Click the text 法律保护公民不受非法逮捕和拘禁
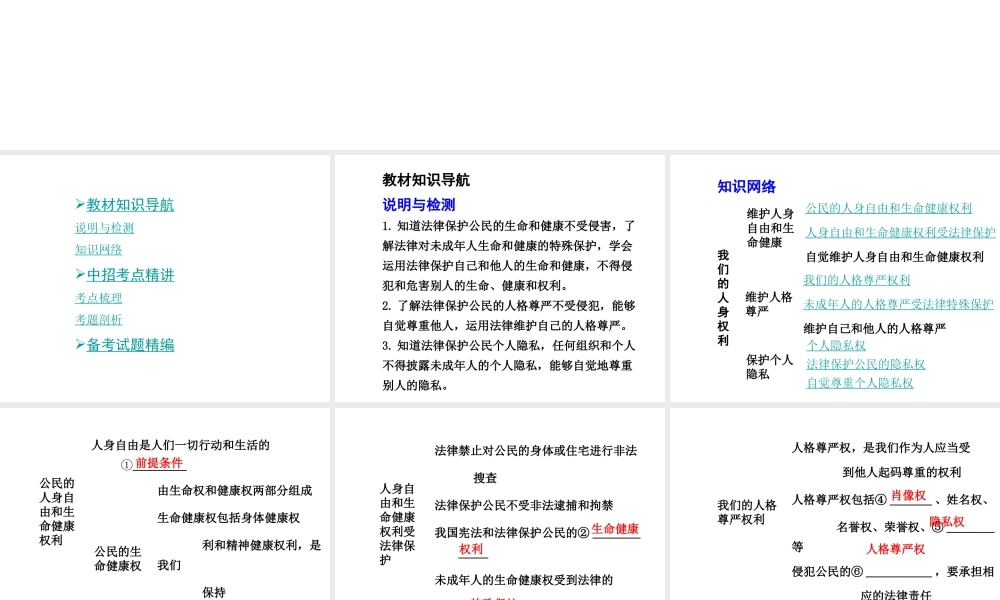The width and height of the screenshot is (1000, 600). 524,505
